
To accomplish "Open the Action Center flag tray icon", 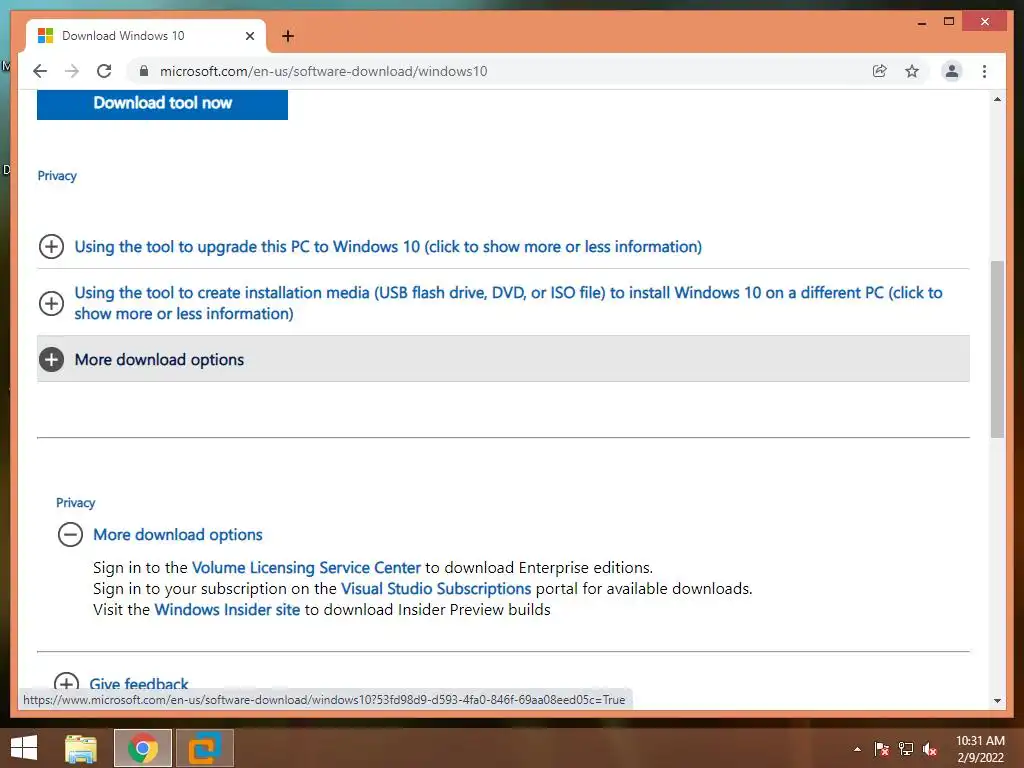I will click(881, 749).
